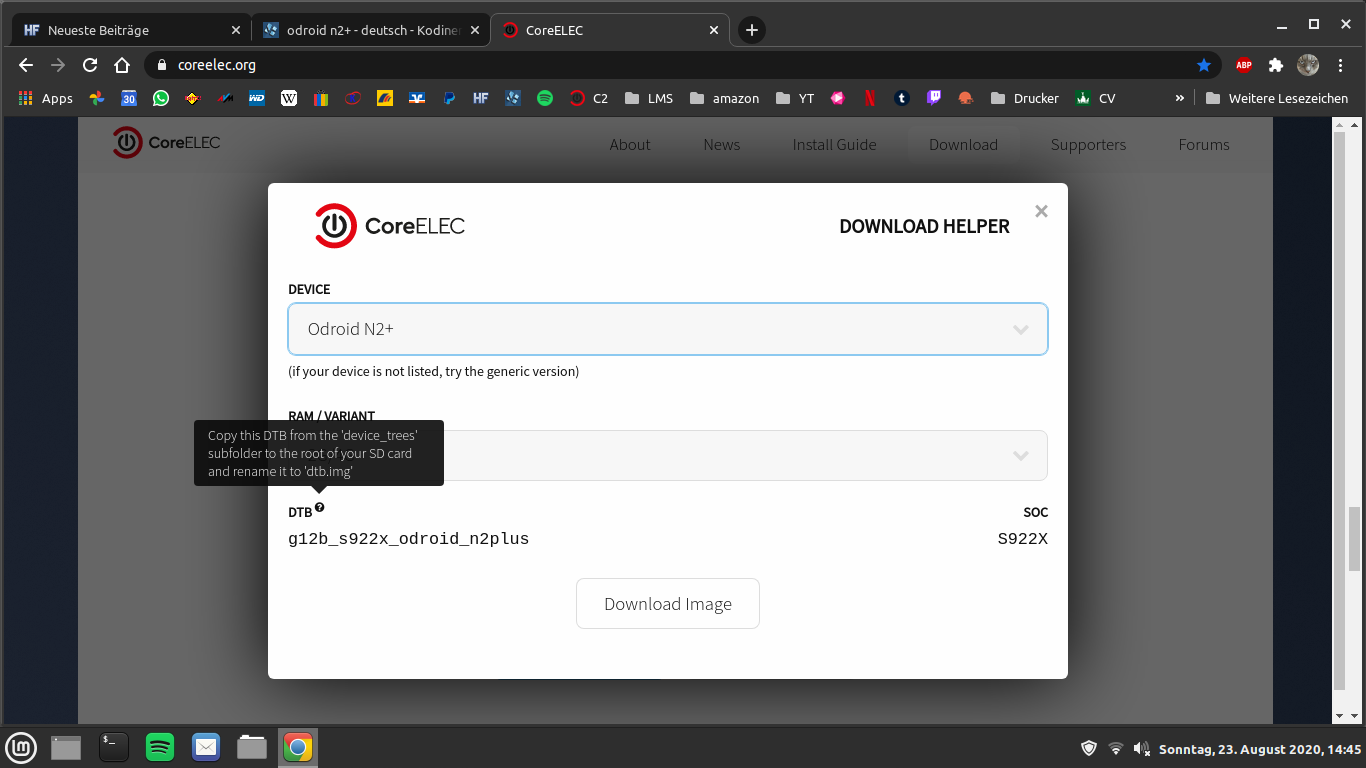
Task: Expand the RAM / Variant dropdown
Action: tap(668, 455)
